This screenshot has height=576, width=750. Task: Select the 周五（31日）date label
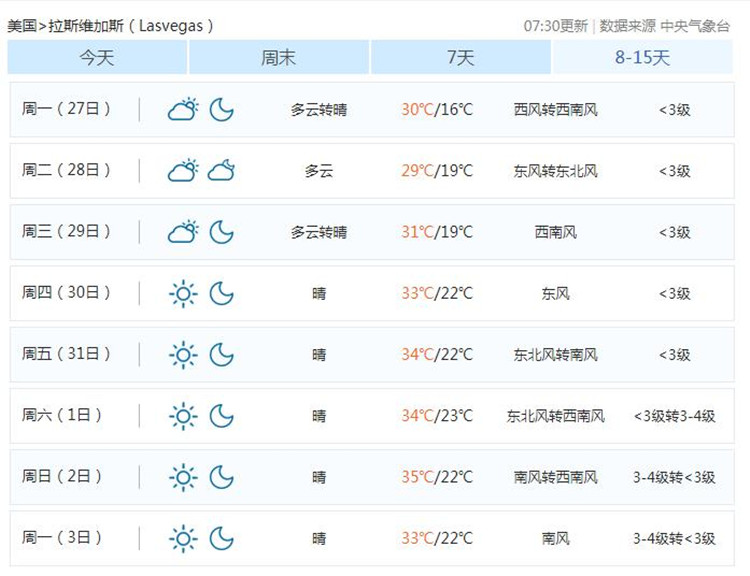[66, 354]
